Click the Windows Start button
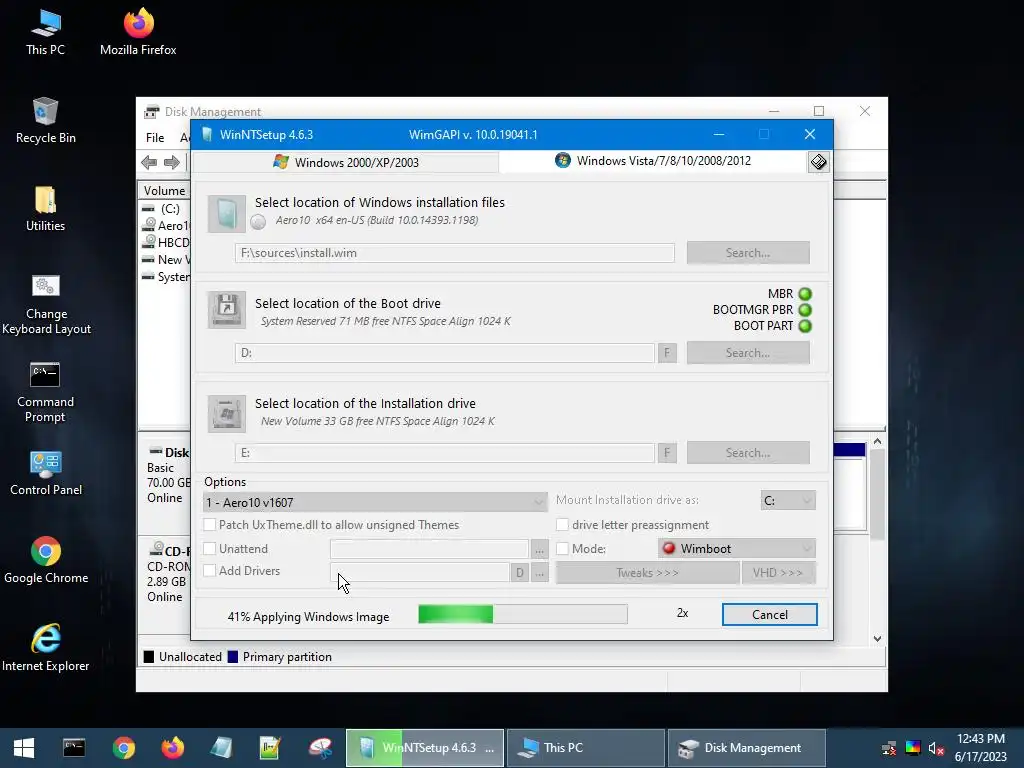The image size is (1024, 768). pos(24,748)
